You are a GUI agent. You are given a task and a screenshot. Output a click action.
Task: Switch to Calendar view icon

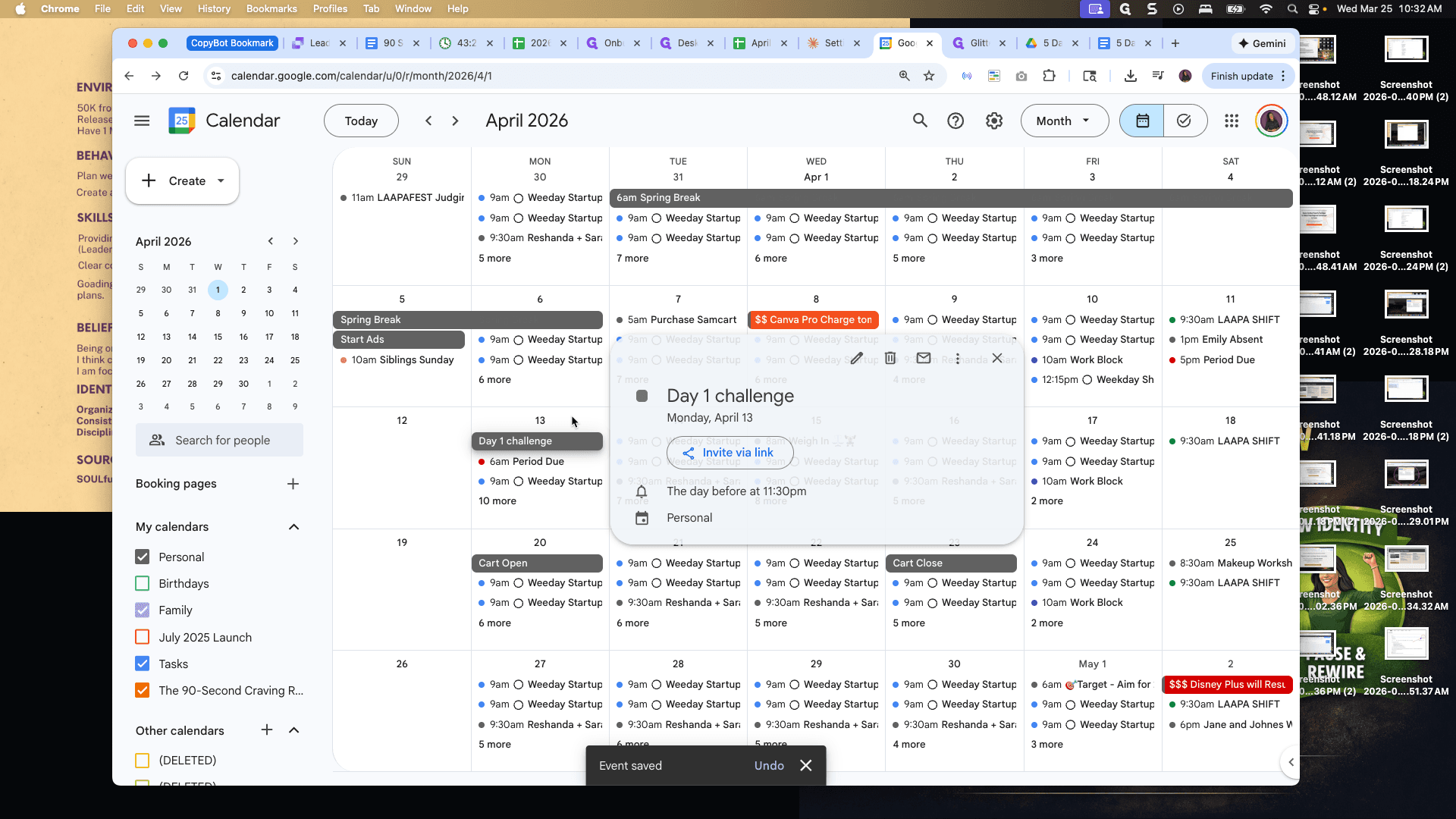point(1142,121)
